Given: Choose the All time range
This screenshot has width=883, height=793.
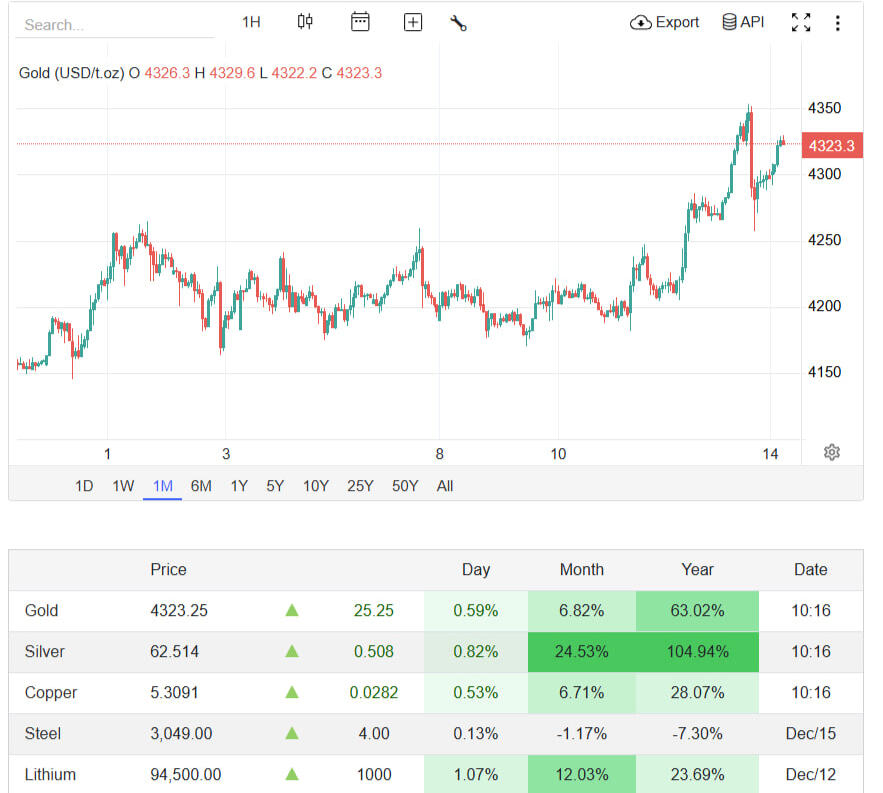Looking at the screenshot, I should click(x=445, y=486).
